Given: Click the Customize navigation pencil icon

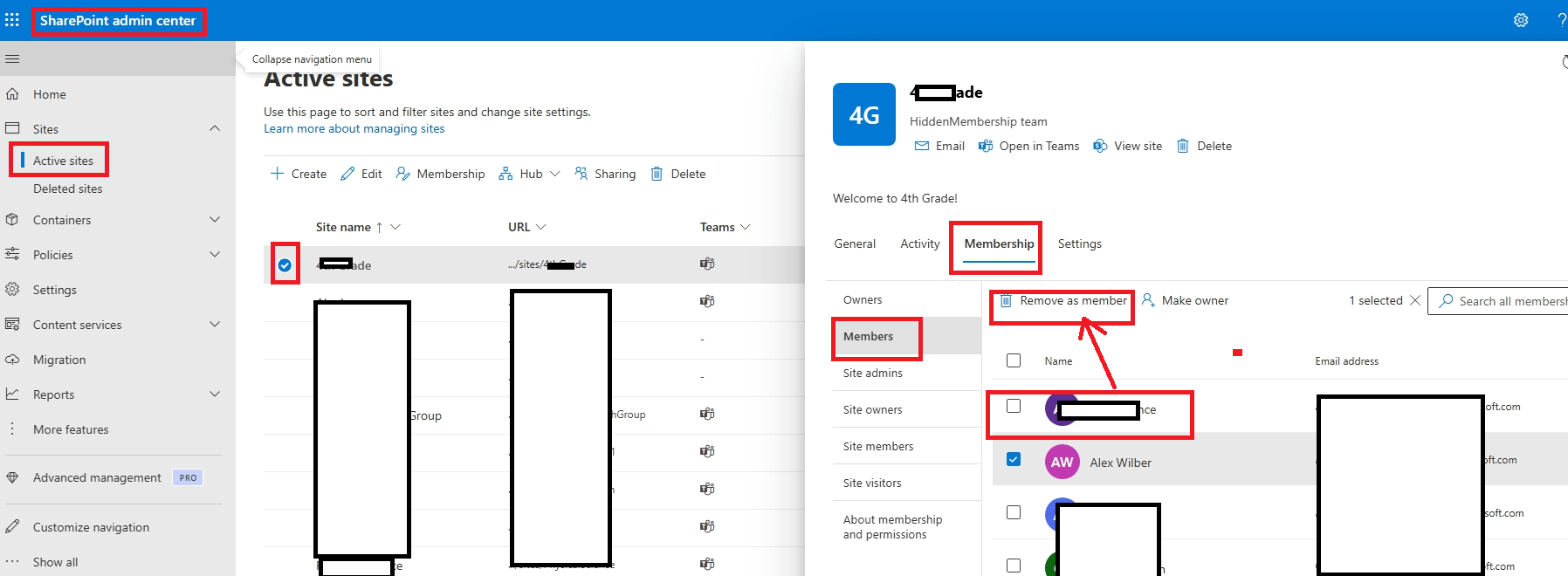Looking at the screenshot, I should pyautogui.click(x=12, y=526).
